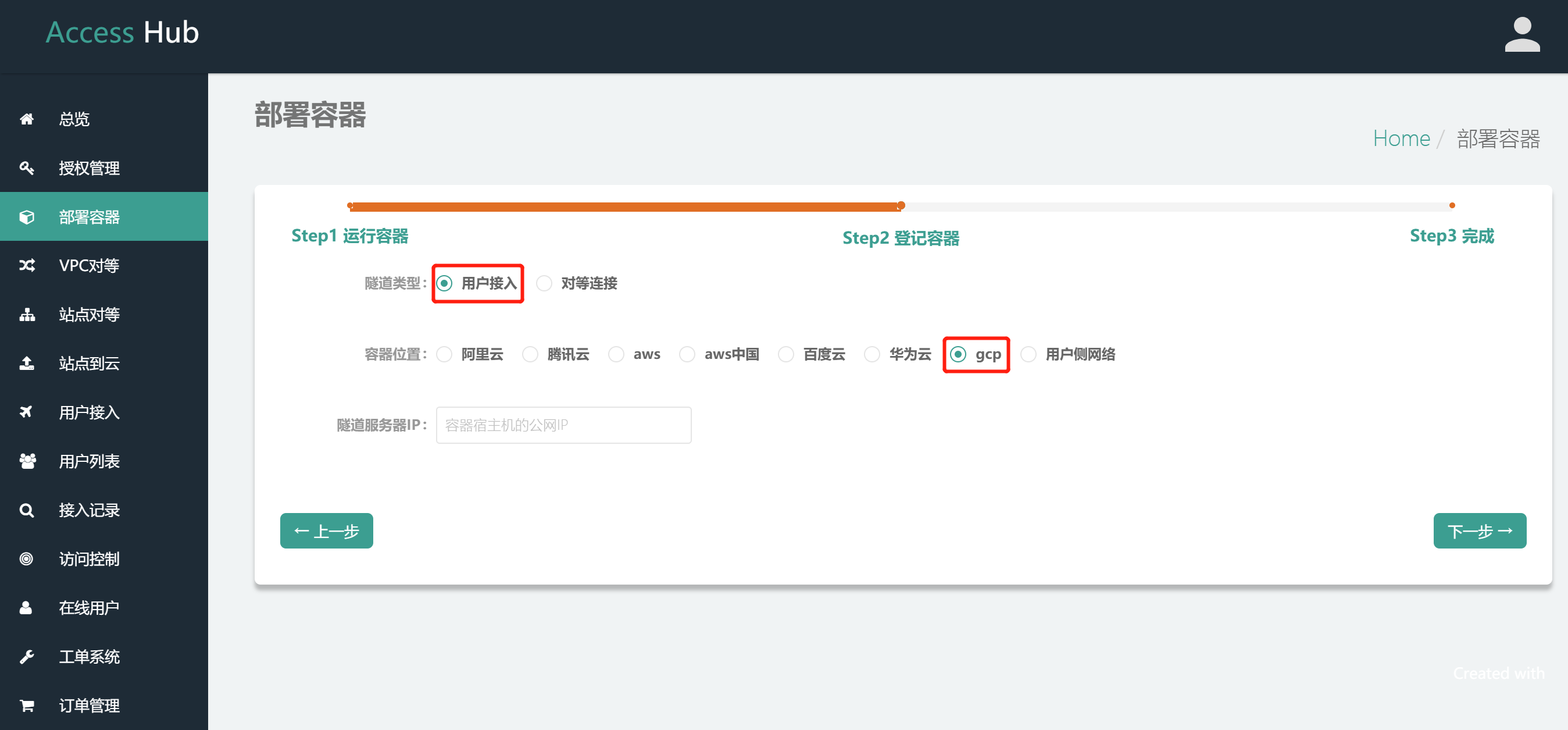The height and width of the screenshot is (730, 1568).
Task: Click the Step3 完成 step label
Action: [1452, 236]
